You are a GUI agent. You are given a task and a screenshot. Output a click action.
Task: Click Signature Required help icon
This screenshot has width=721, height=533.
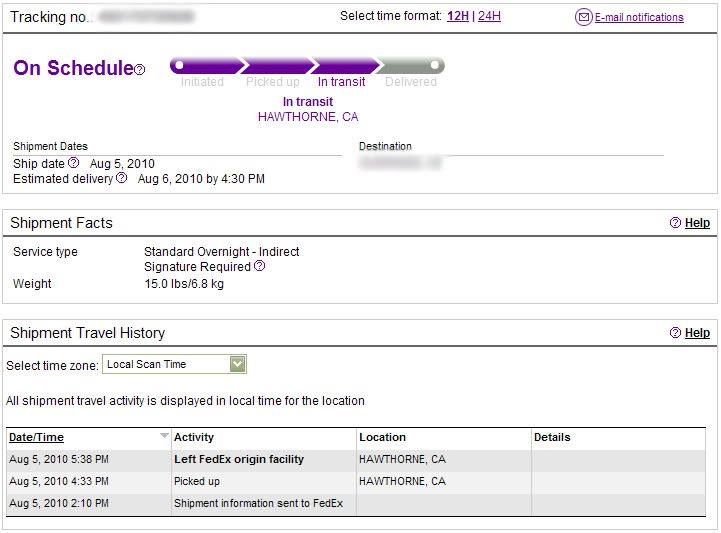pyautogui.click(x=259, y=266)
